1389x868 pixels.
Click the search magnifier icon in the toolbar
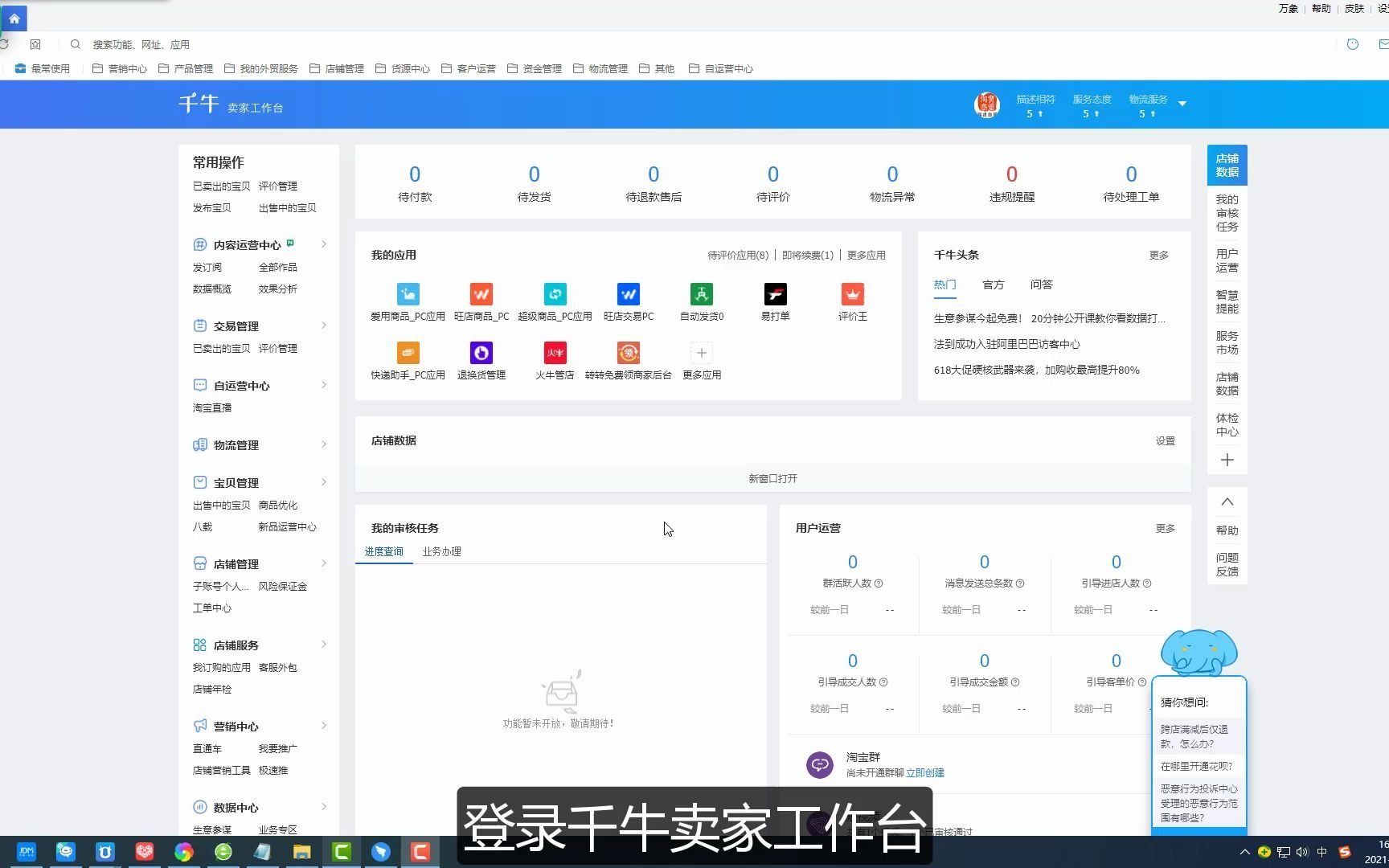pos(76,44)
